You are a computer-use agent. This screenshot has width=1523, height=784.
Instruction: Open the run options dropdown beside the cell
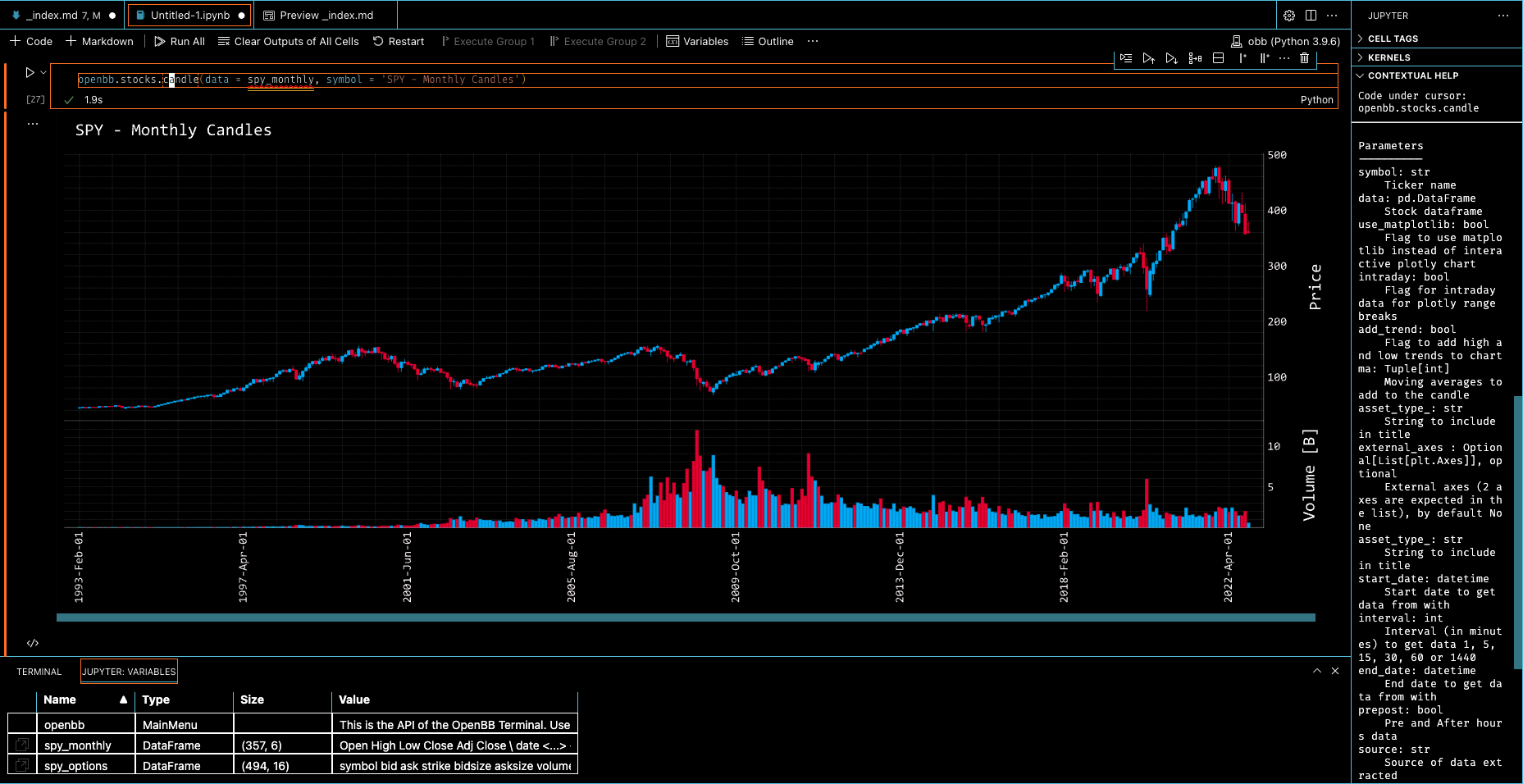[x=43, y=73]
